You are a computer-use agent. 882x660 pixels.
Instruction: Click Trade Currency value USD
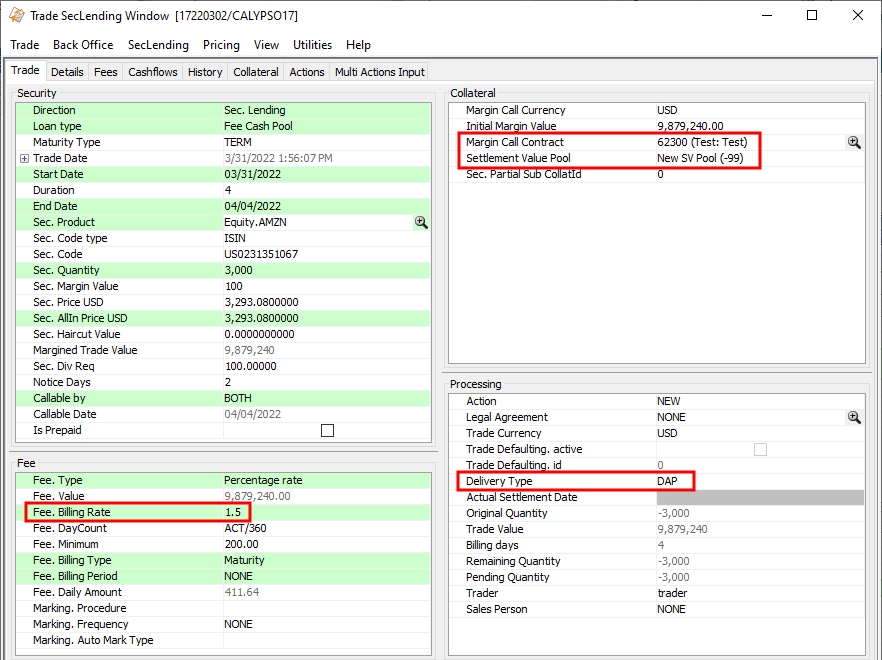[667, 433]
